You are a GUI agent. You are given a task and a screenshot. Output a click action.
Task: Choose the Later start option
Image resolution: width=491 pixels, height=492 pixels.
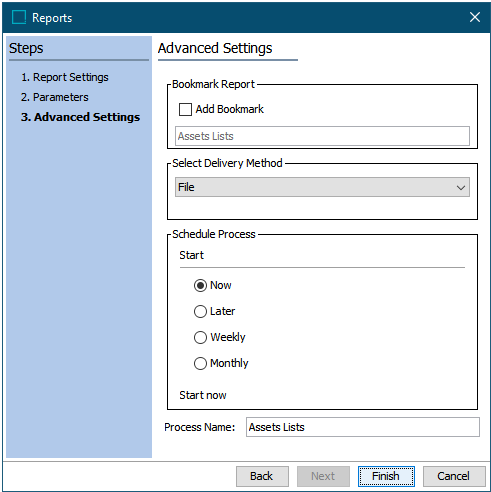(200, 311)
